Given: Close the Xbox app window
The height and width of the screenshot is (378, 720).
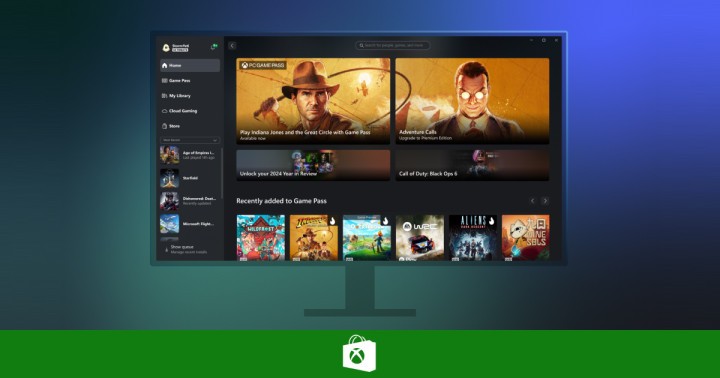Looking at the screenshot, I should tap(556, 40).
